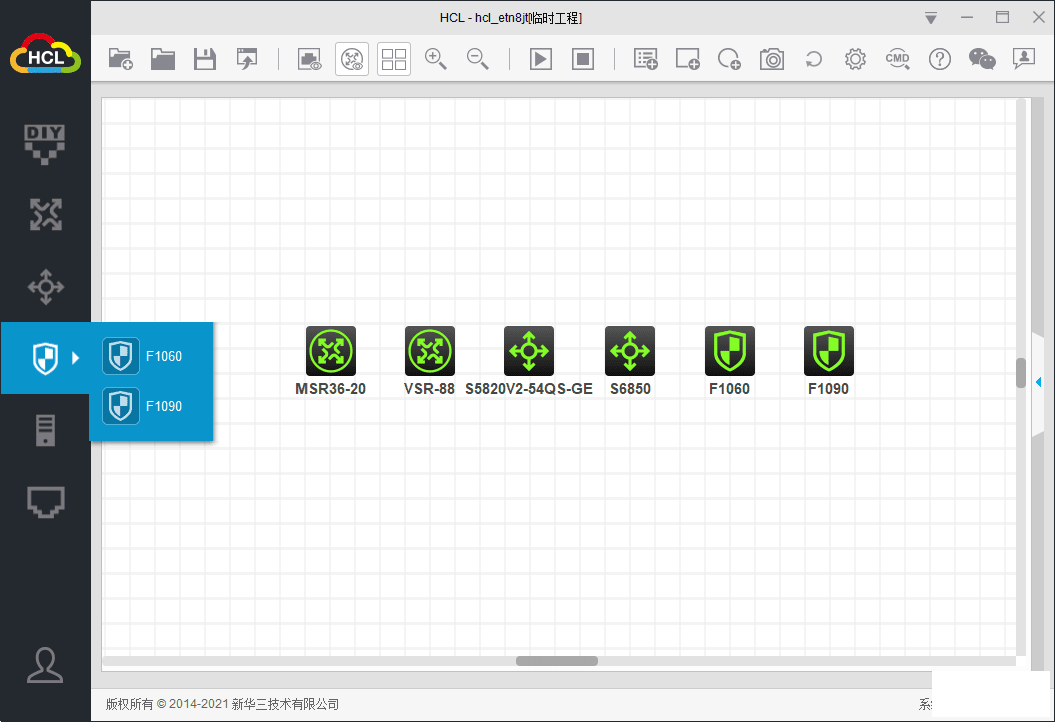Open the title bar dropdown menu

coord(931,18)
